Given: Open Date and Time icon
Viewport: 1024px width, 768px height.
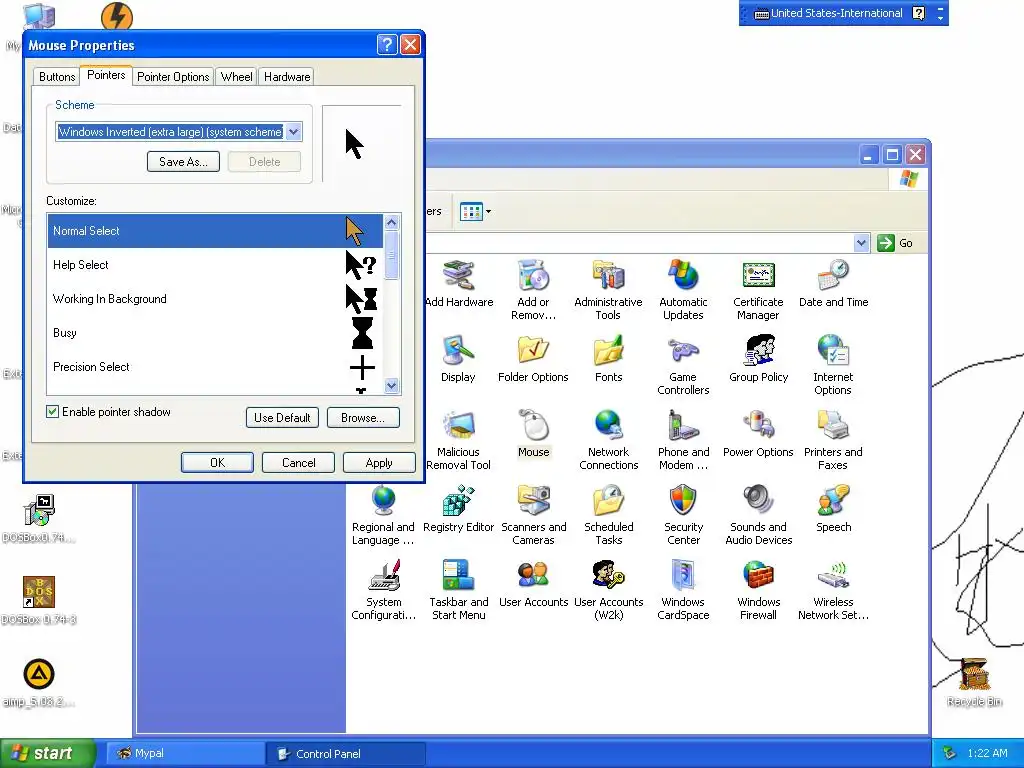Looking at the screenshot, I should coord(833,275).
